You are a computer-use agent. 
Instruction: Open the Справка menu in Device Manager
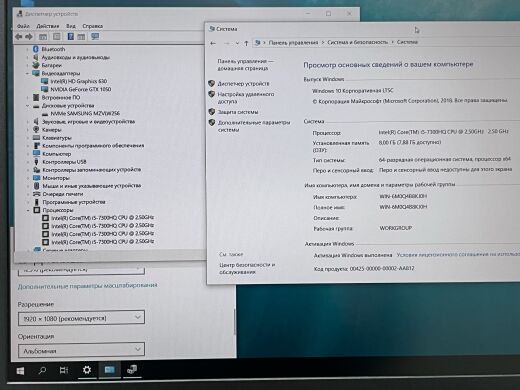coord(93,26)
